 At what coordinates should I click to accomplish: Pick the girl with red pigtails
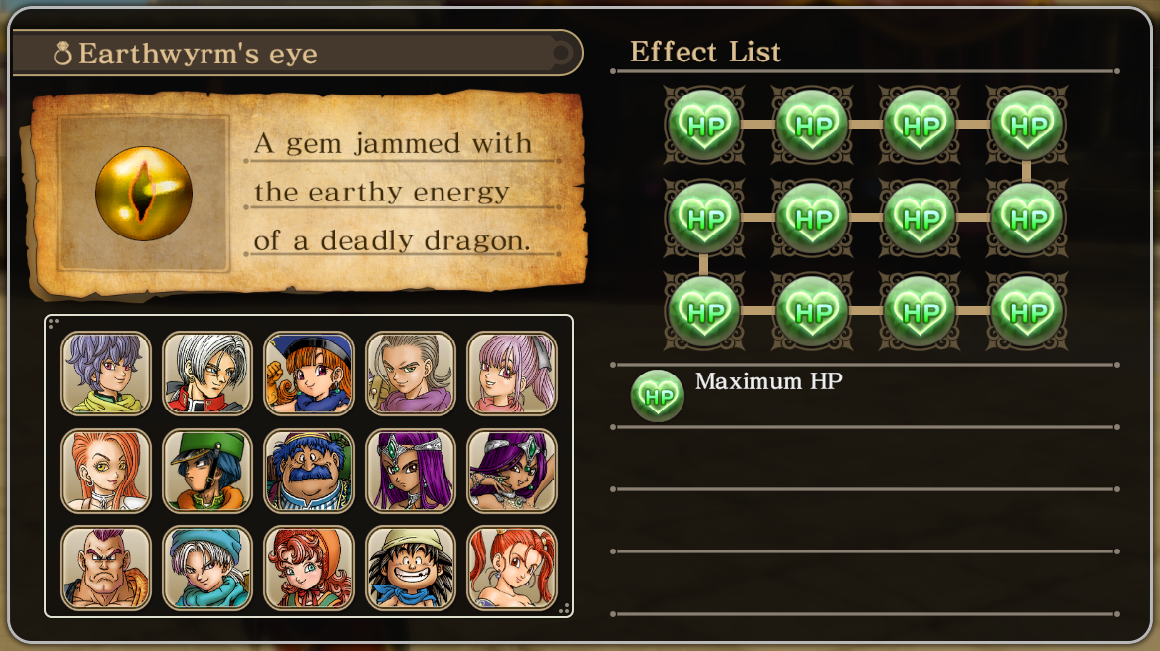point(511,567)
